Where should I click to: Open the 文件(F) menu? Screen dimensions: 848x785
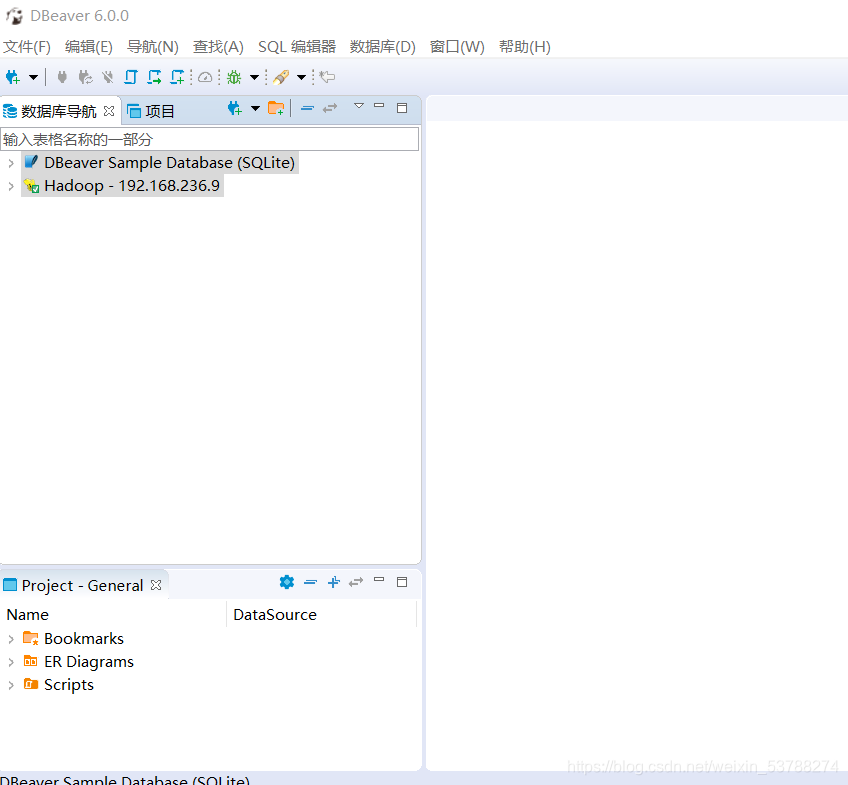(26, 47)
